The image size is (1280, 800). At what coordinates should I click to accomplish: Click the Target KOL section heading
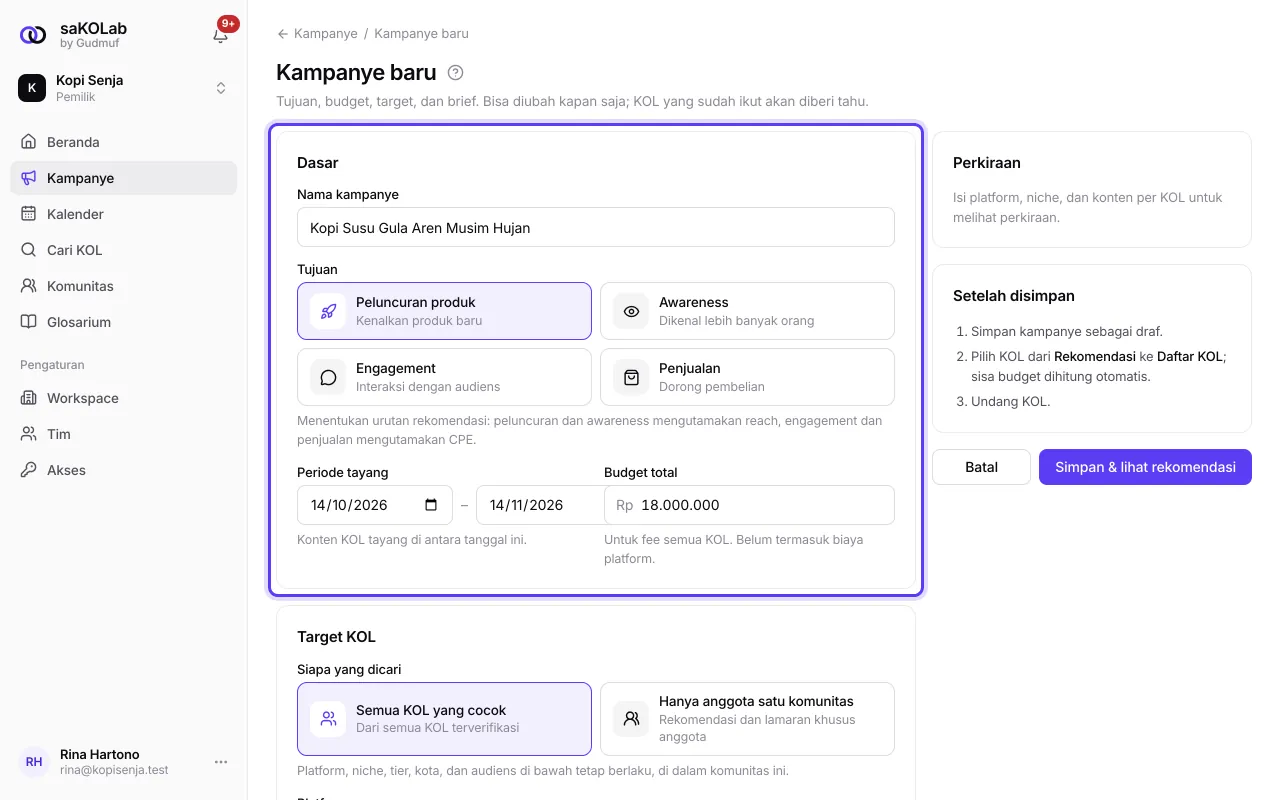click(337, 637)
